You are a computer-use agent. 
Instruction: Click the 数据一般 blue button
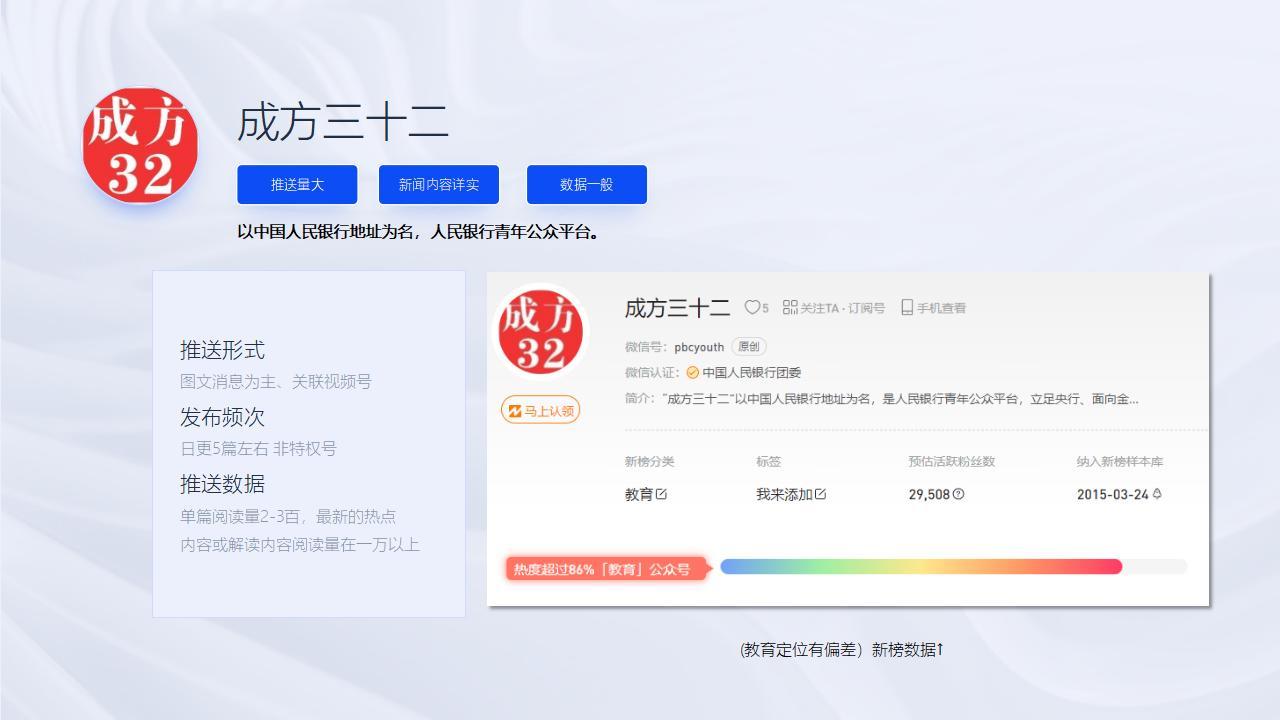pyautogui.click(x=587, y=184)
